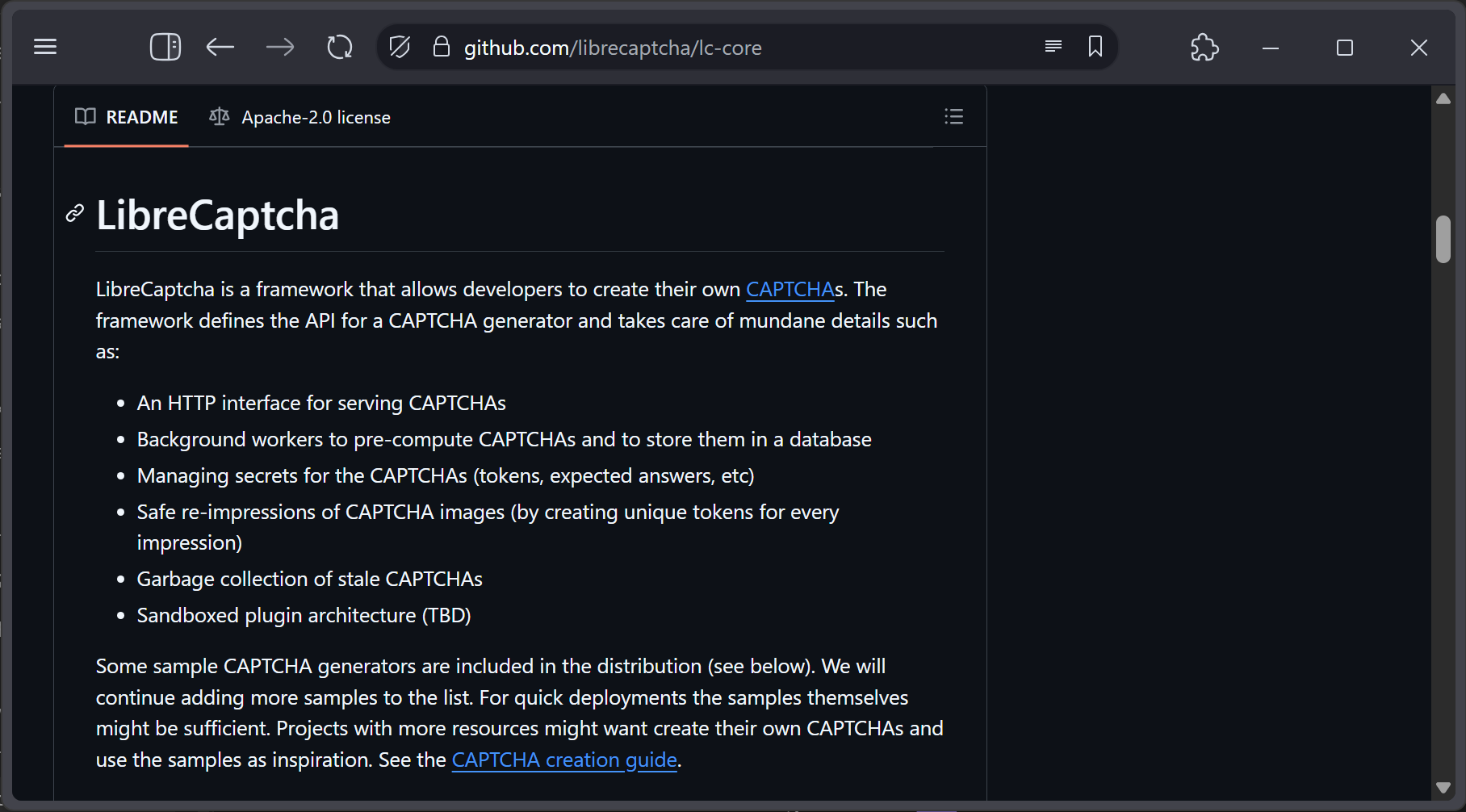Bookmark this page
Image resolution: width=1466 pixels, height=812 pixels.
1095,47
